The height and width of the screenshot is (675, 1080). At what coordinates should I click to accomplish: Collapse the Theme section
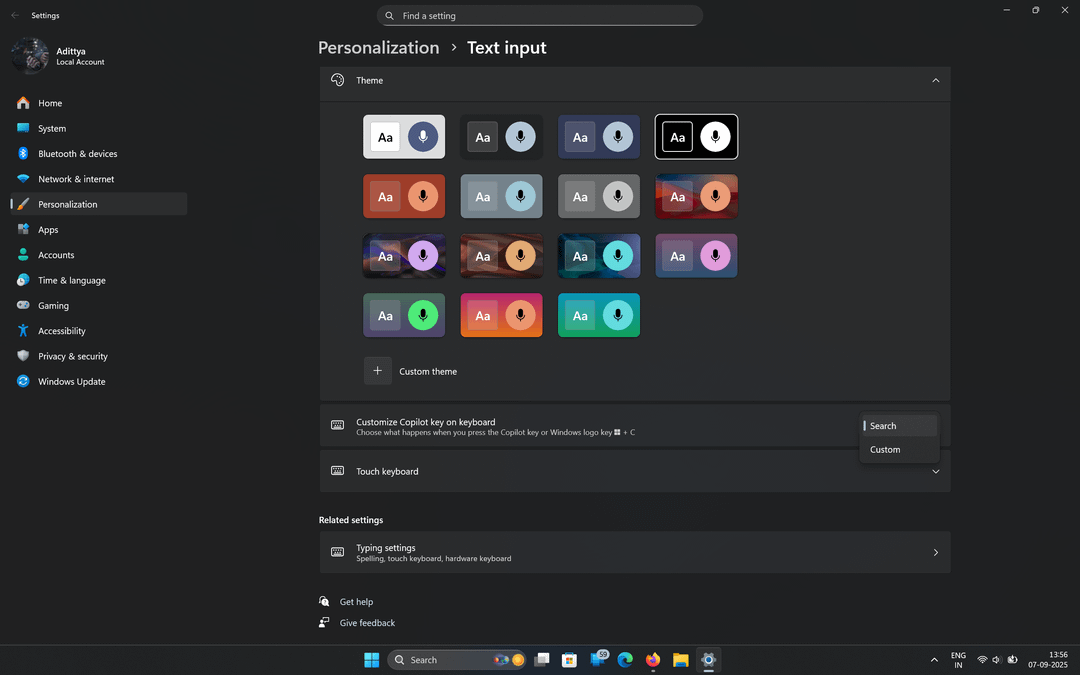click(935, 80)
